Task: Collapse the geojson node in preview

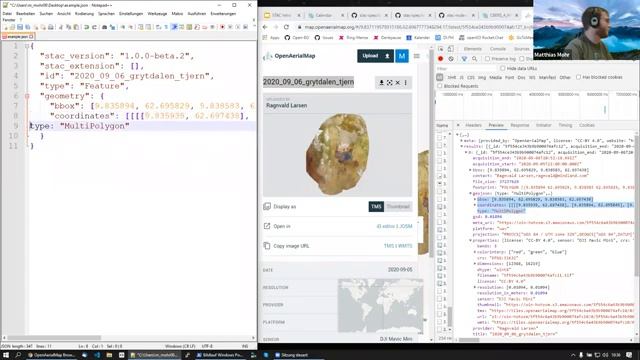Action: pyautogui.click(x=470, y=193)
